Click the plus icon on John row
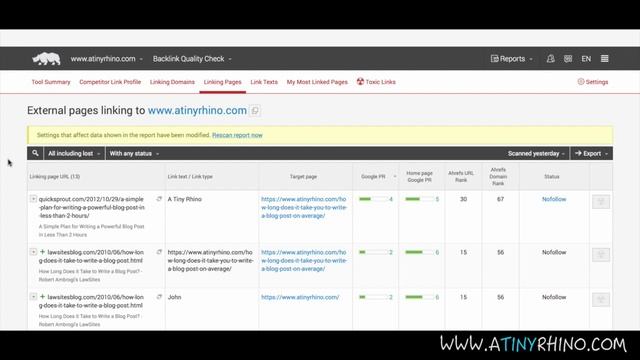The height and width of the screenshot is (360, 640). [42, 297]
